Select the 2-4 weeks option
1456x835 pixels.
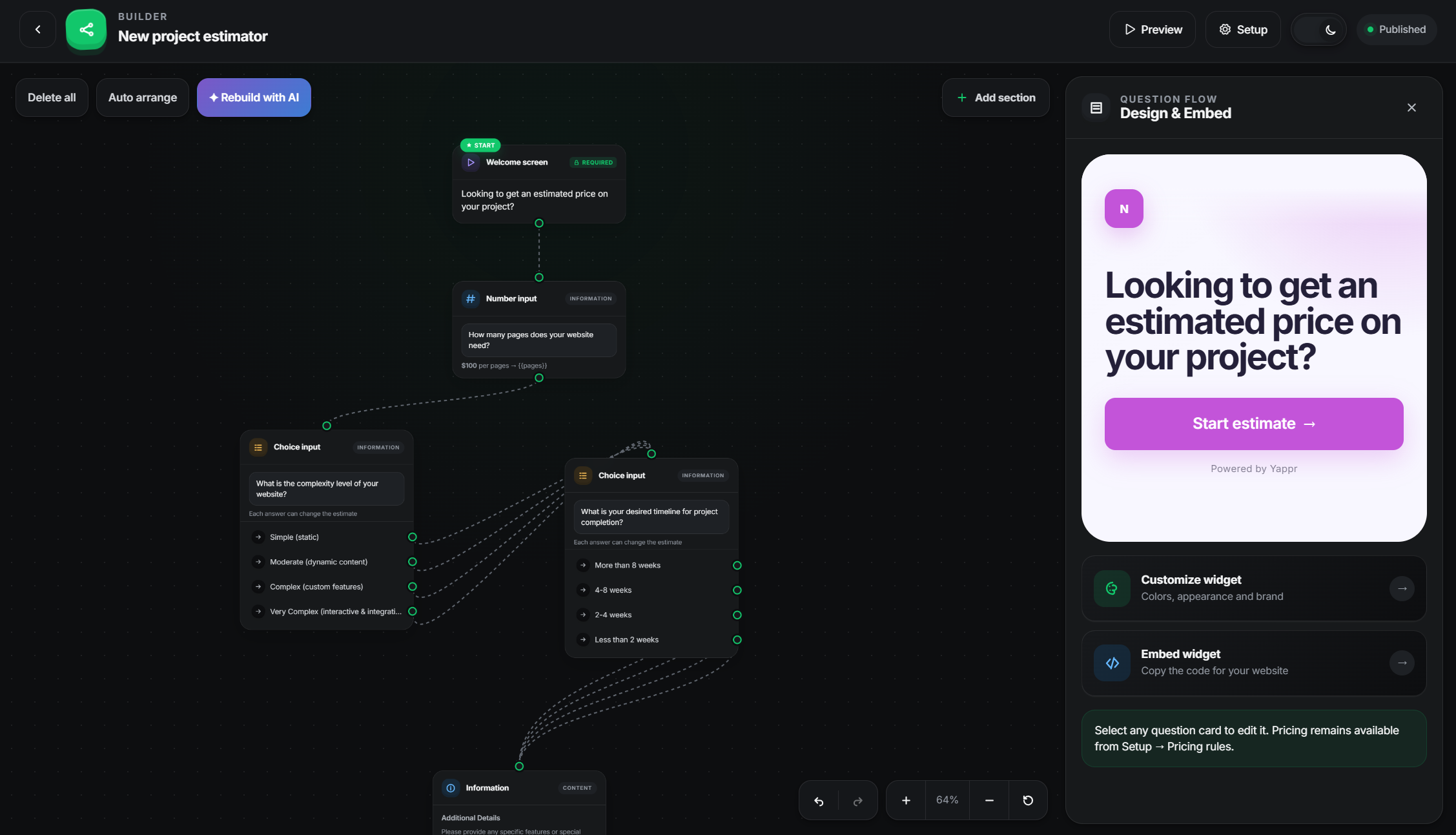651,615
